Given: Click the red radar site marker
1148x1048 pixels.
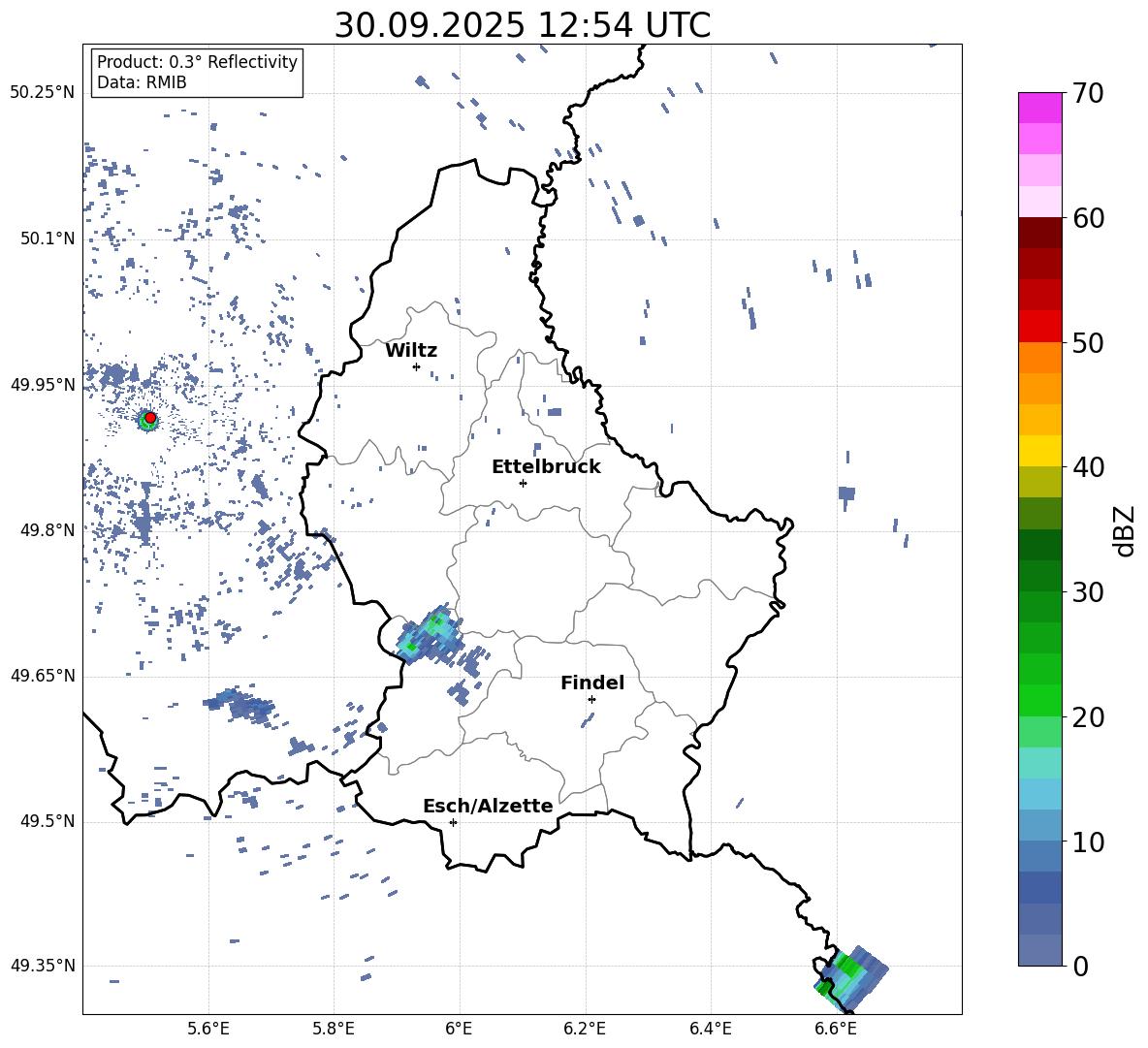Looking at the screenshot, I should pyautogui.click(x=150, y=418).
